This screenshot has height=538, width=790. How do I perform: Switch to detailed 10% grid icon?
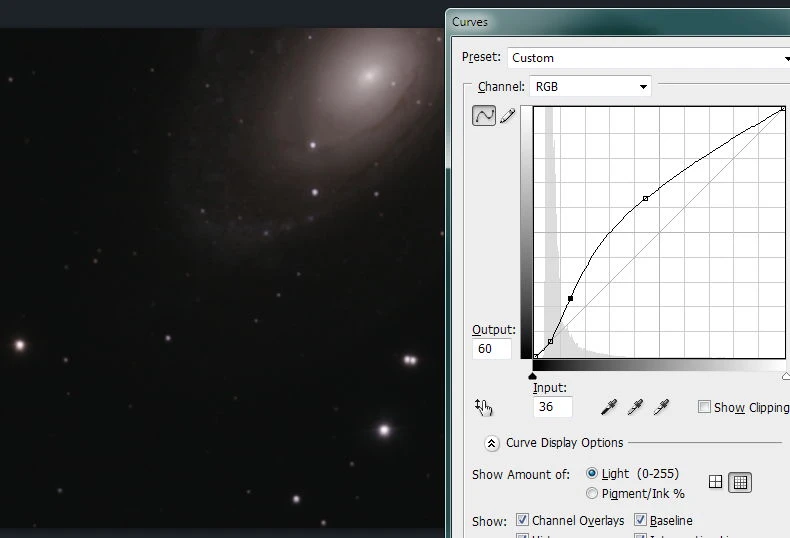(x=740, y=483)
